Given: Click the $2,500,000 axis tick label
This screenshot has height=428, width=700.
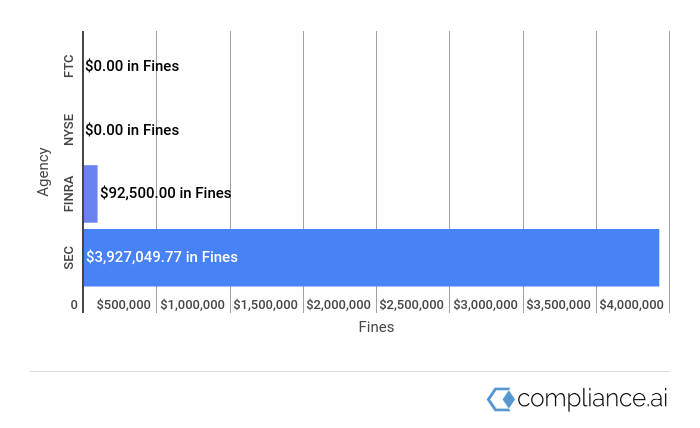Looking at the screenshot, I should (x=412, y=305).
